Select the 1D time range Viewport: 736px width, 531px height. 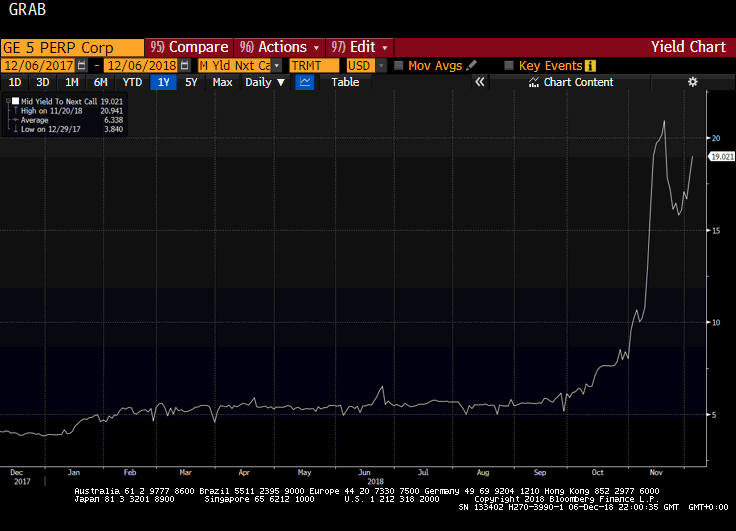point(15,82)
